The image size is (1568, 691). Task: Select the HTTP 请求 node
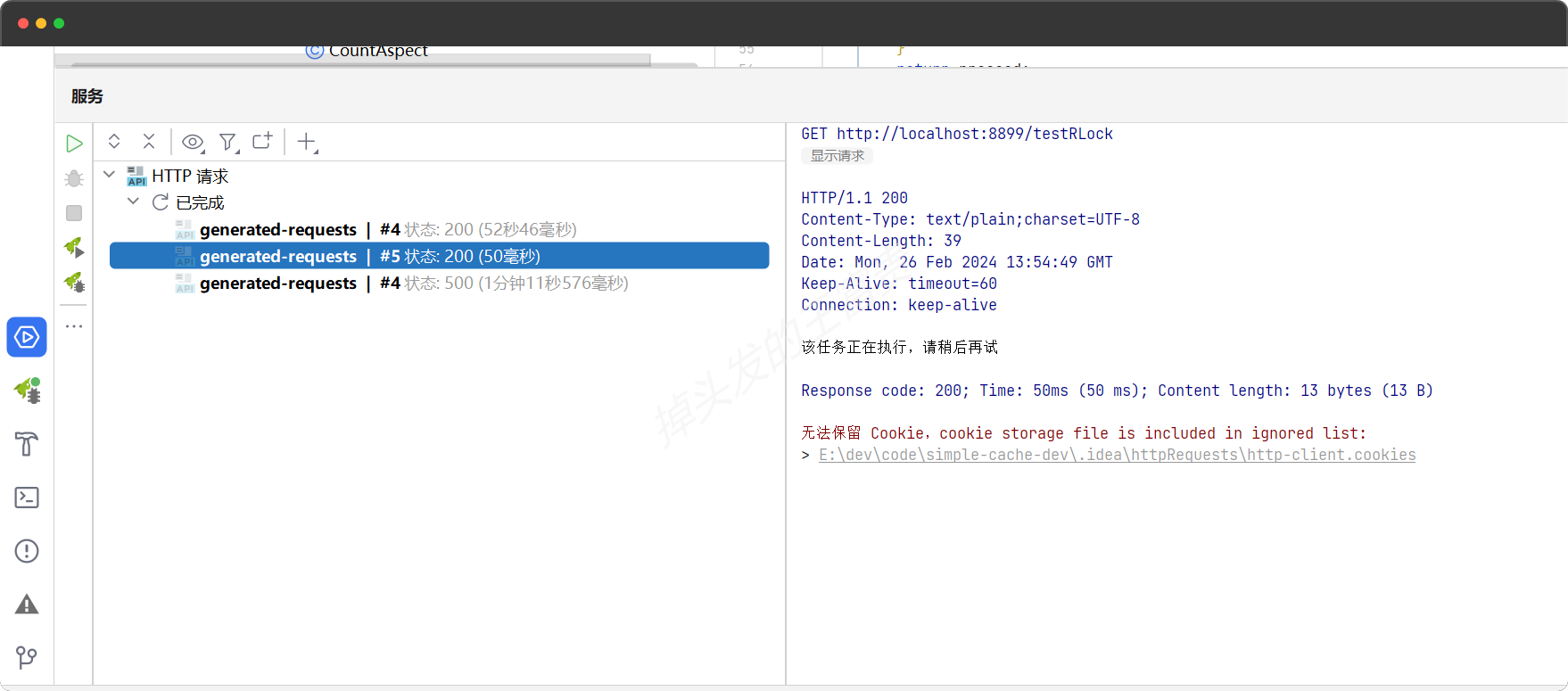coord(190,176)
